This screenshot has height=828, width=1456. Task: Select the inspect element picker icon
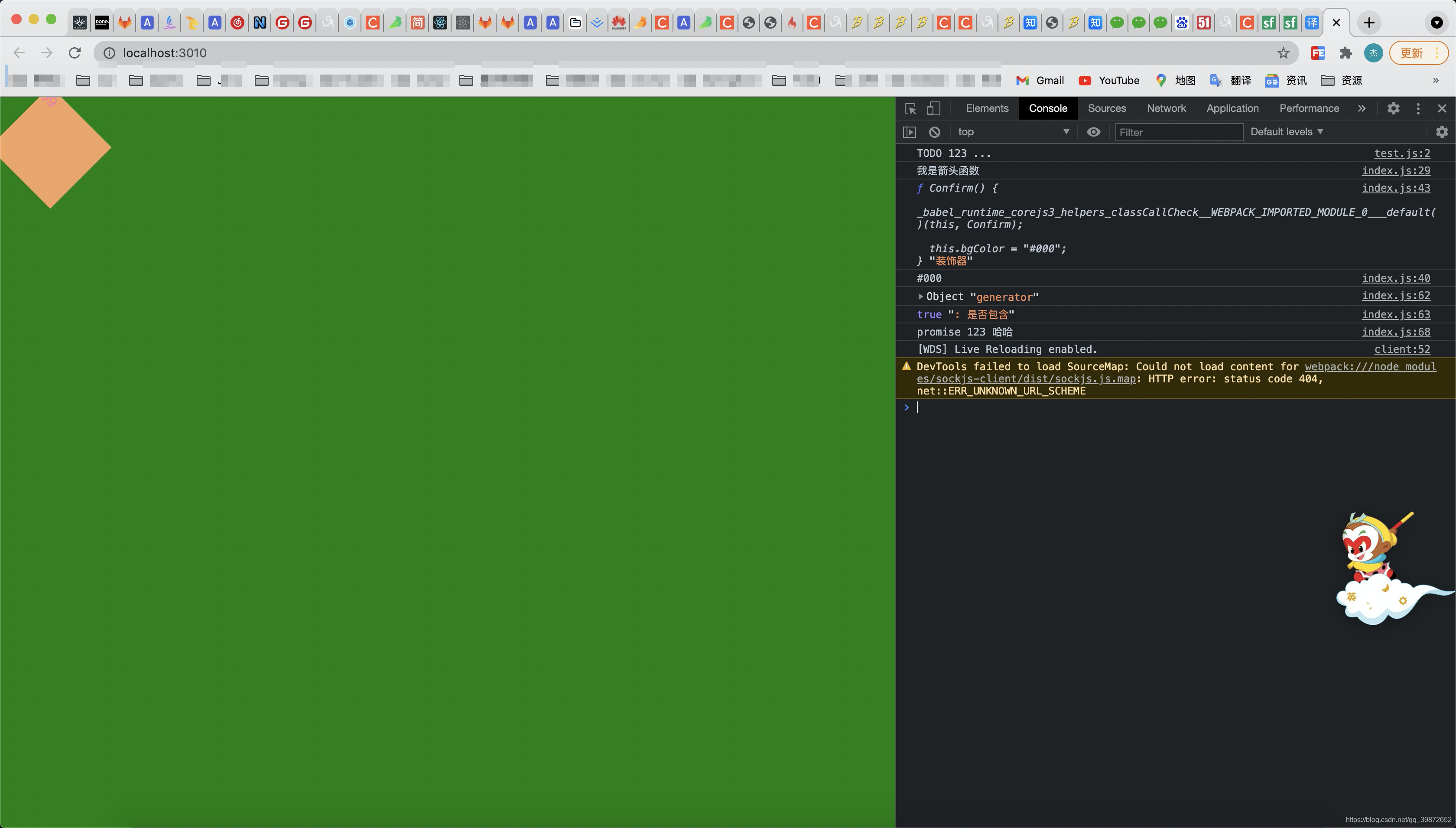point(910,109)
